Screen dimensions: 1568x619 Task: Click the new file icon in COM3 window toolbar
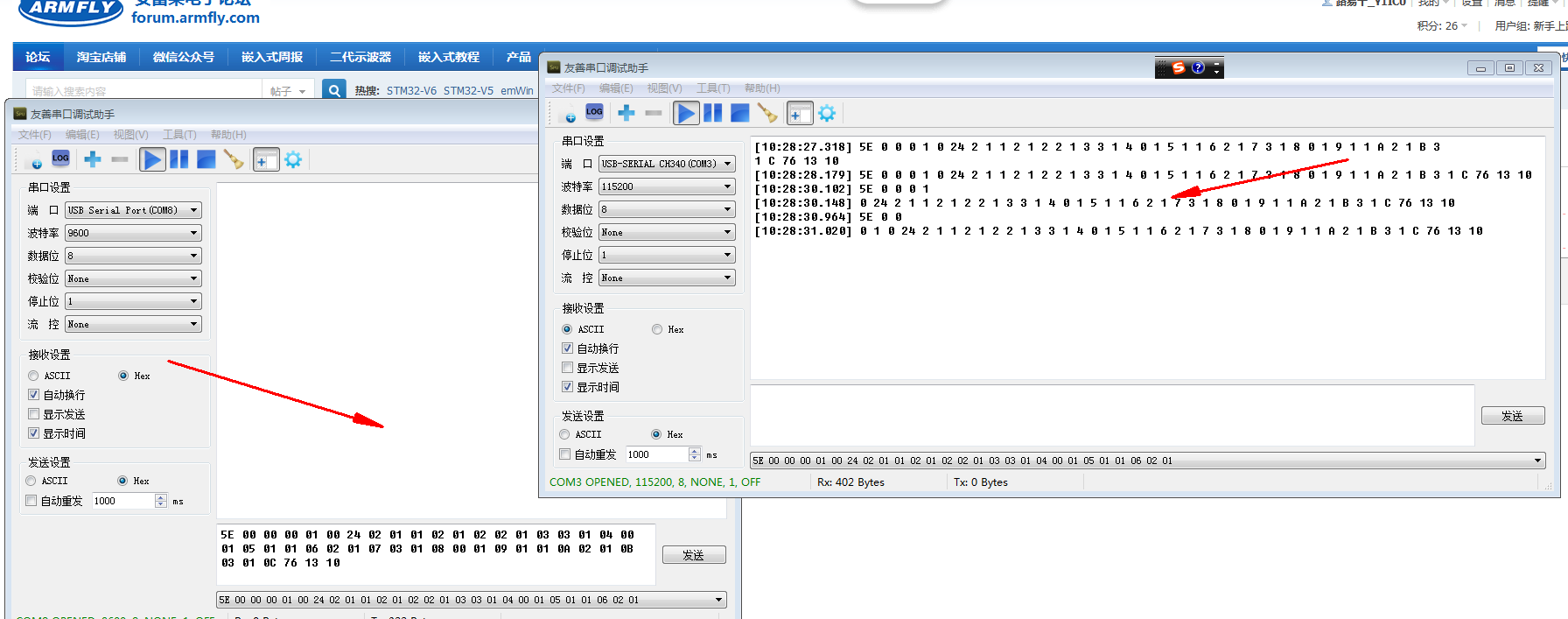tap(569, 114)
